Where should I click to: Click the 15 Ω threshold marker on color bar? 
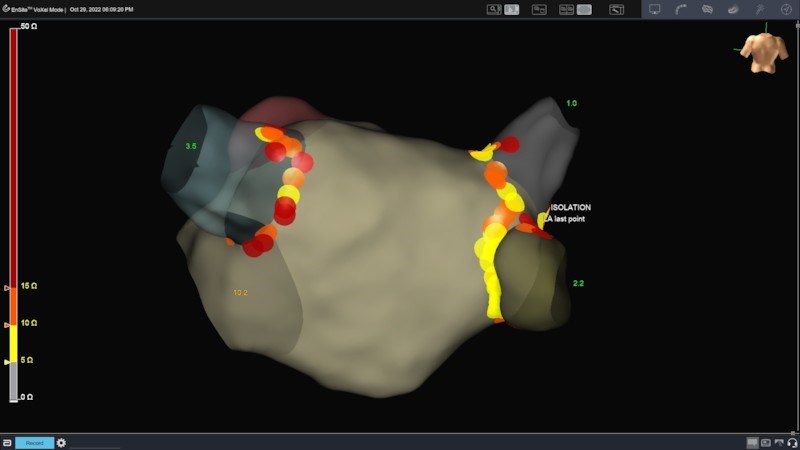pos(9,287)
